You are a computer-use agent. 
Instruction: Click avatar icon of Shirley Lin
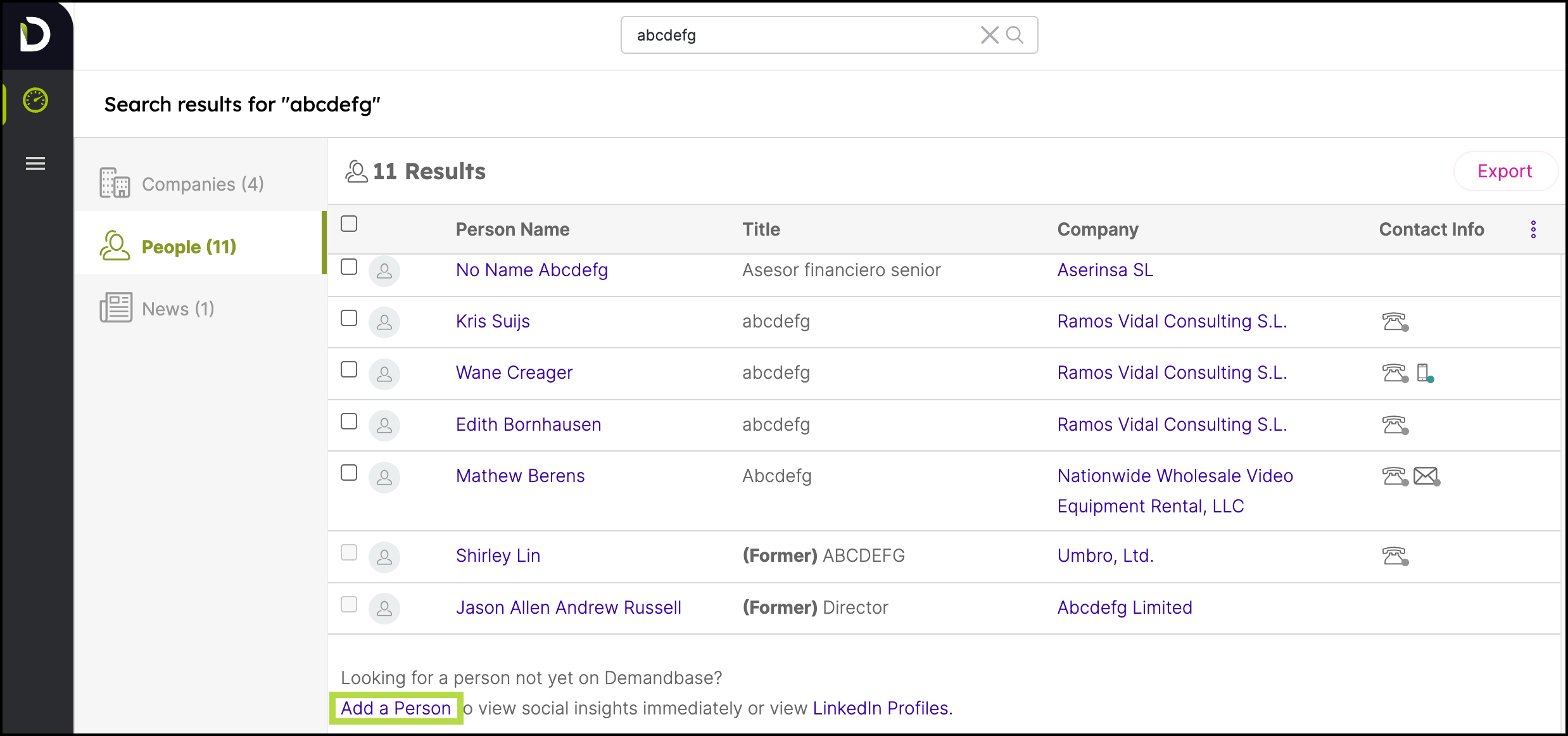tap(384, 557)
